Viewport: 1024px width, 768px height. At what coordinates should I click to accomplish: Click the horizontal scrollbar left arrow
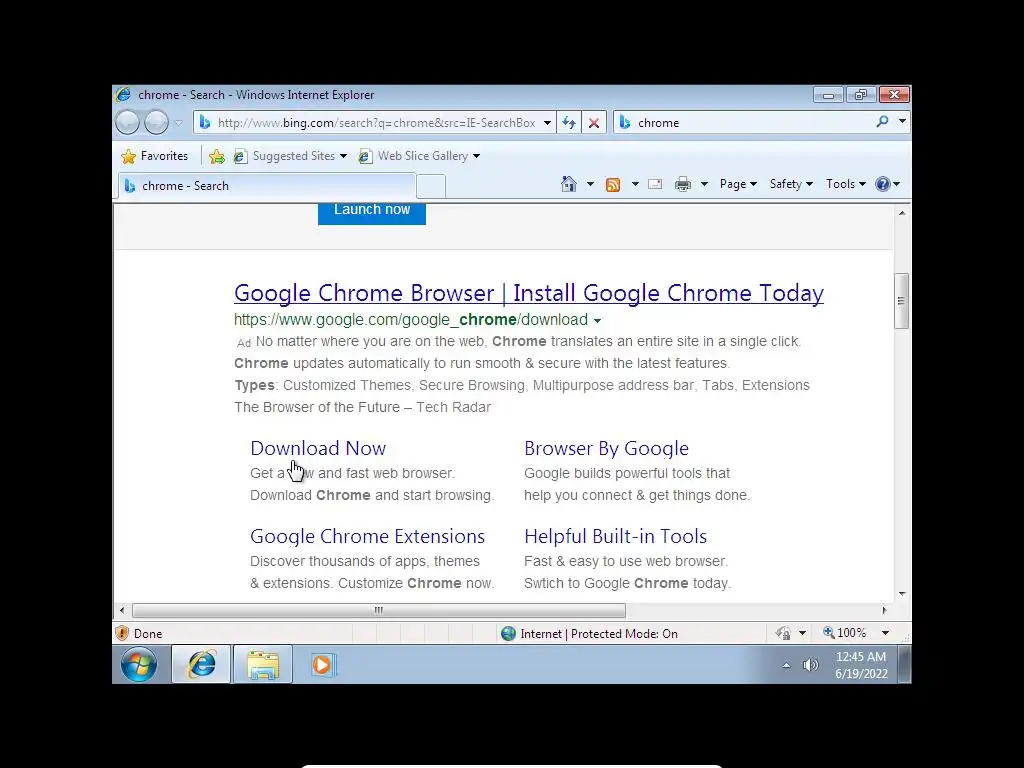122,611
